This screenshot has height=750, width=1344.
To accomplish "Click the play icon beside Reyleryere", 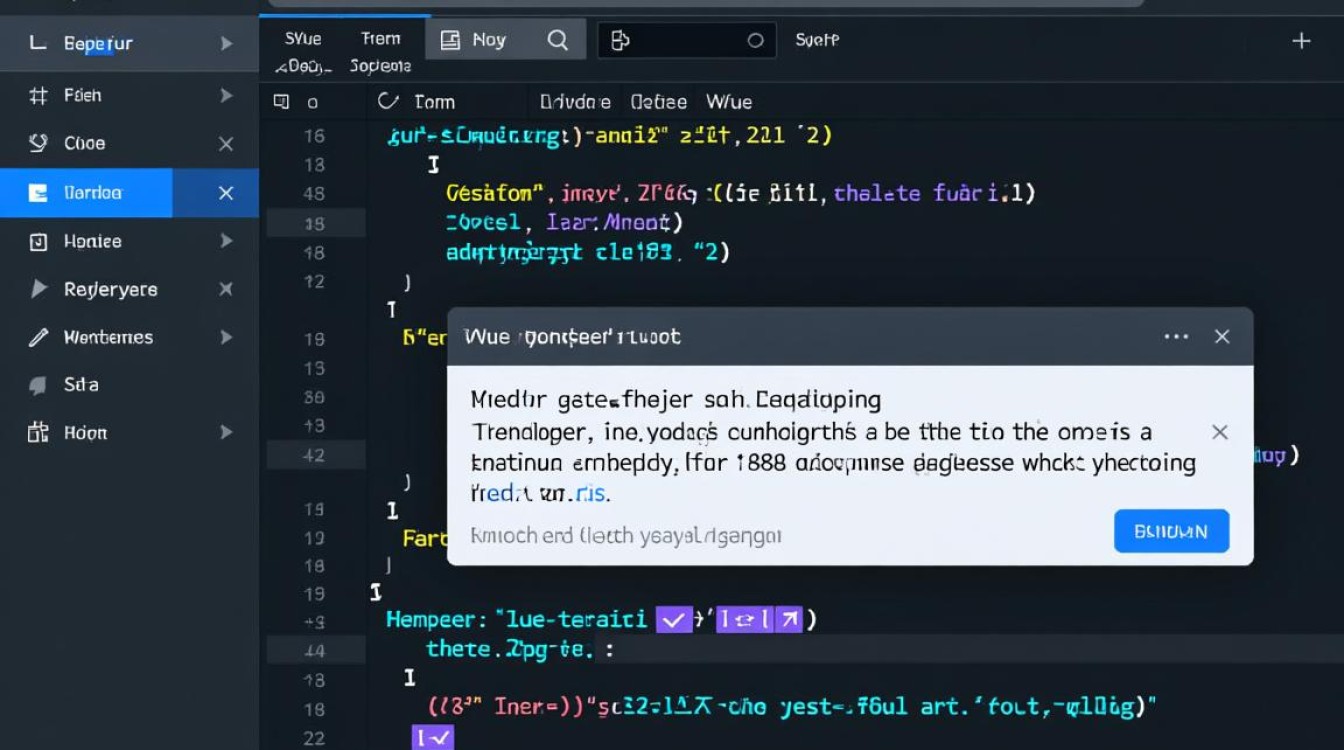I will (x=38, y=289).
